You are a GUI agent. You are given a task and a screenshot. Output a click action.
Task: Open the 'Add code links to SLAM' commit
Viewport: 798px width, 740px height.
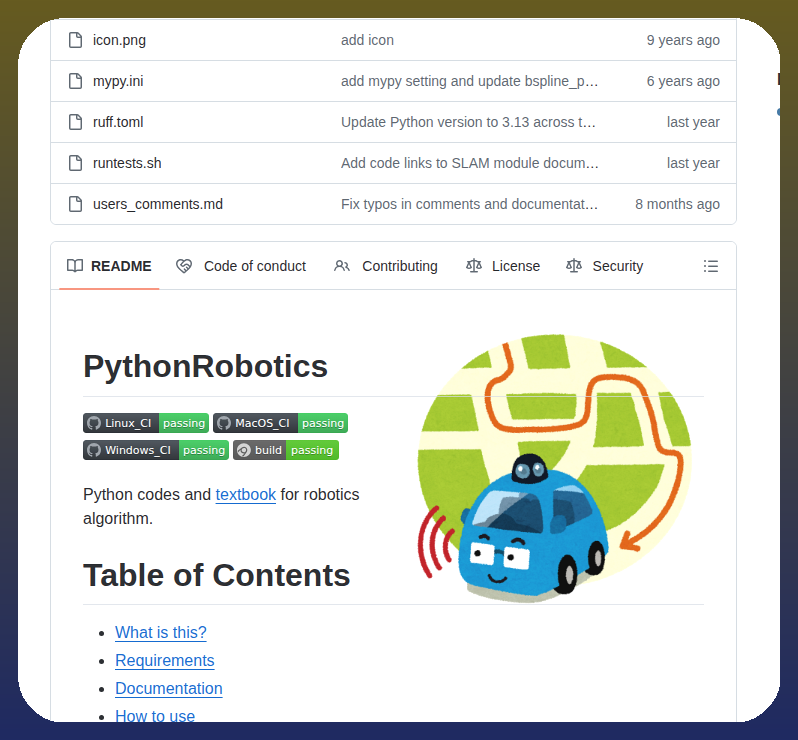tap(470, 163)
